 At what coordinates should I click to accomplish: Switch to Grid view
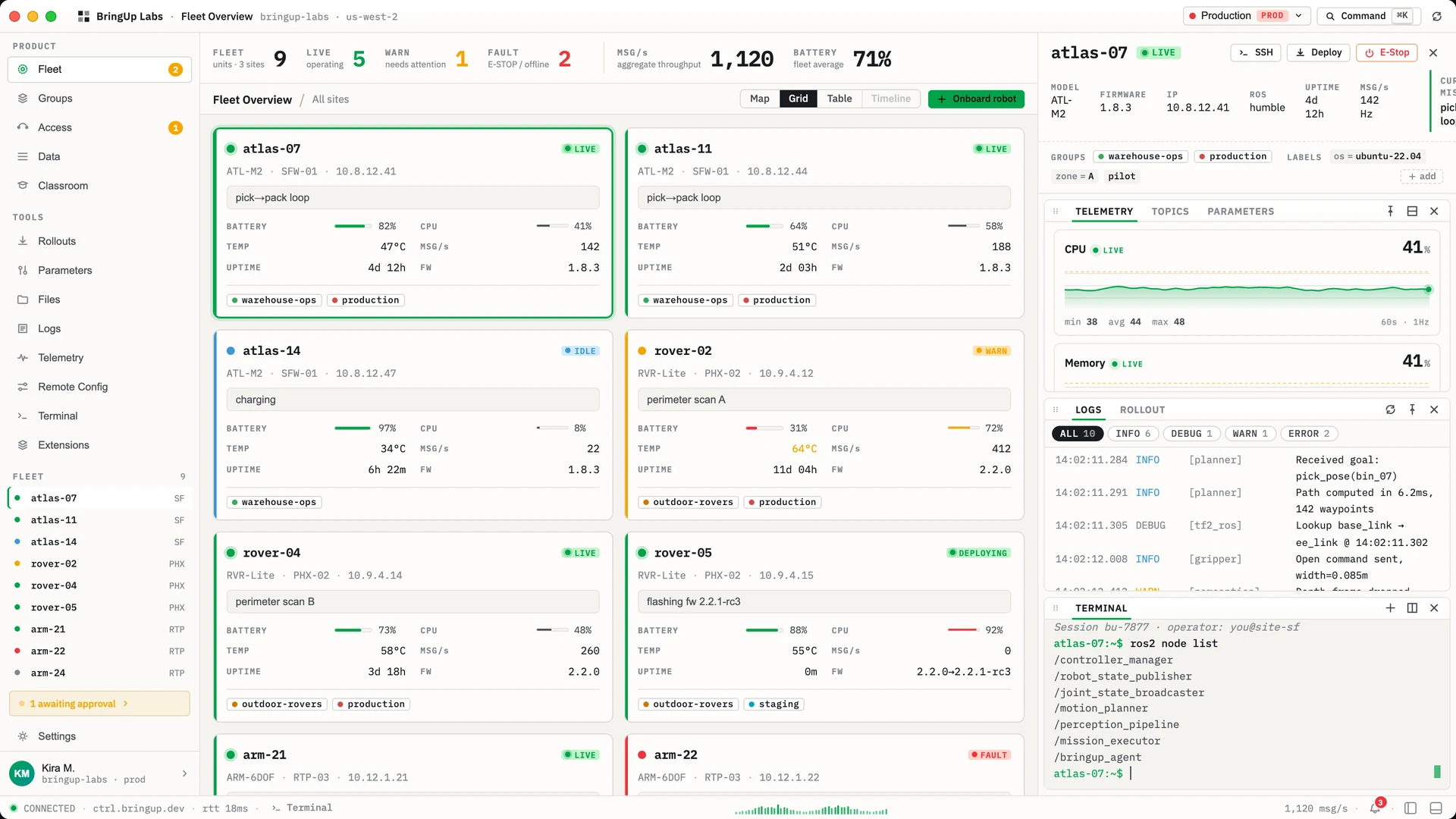pos(798,99)
